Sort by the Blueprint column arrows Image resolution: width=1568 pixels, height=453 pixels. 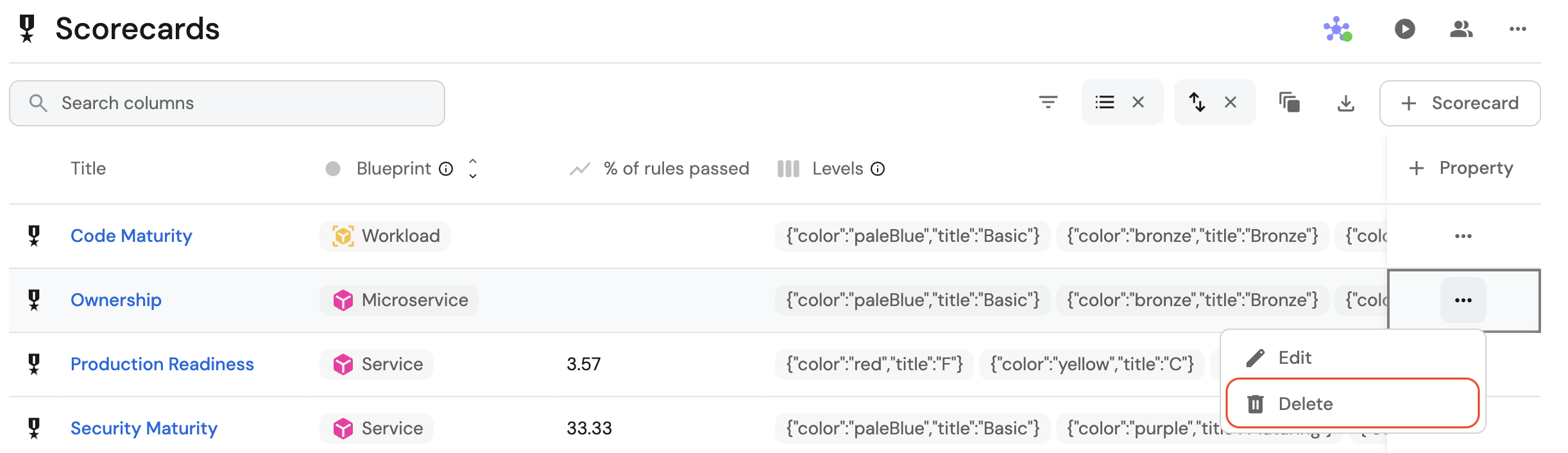pos(473,168)
